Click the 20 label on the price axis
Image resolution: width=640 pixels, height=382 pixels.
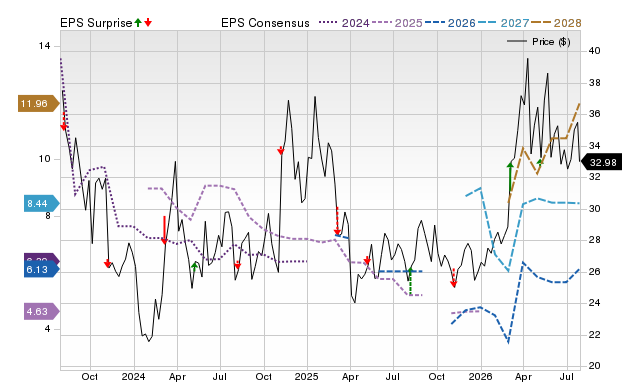(594, 366)
